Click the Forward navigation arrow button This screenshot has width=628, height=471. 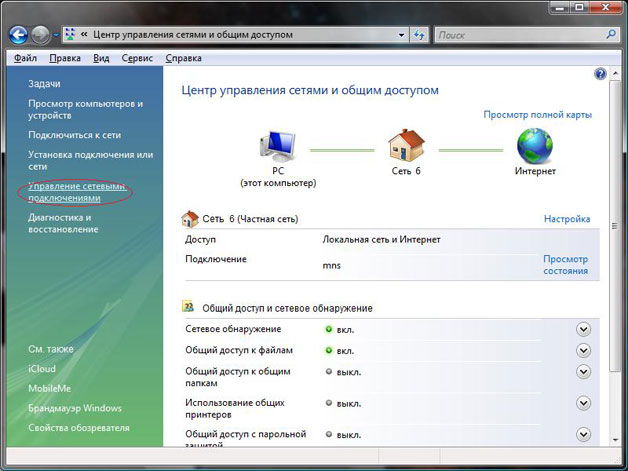click(x=40, y=36)
